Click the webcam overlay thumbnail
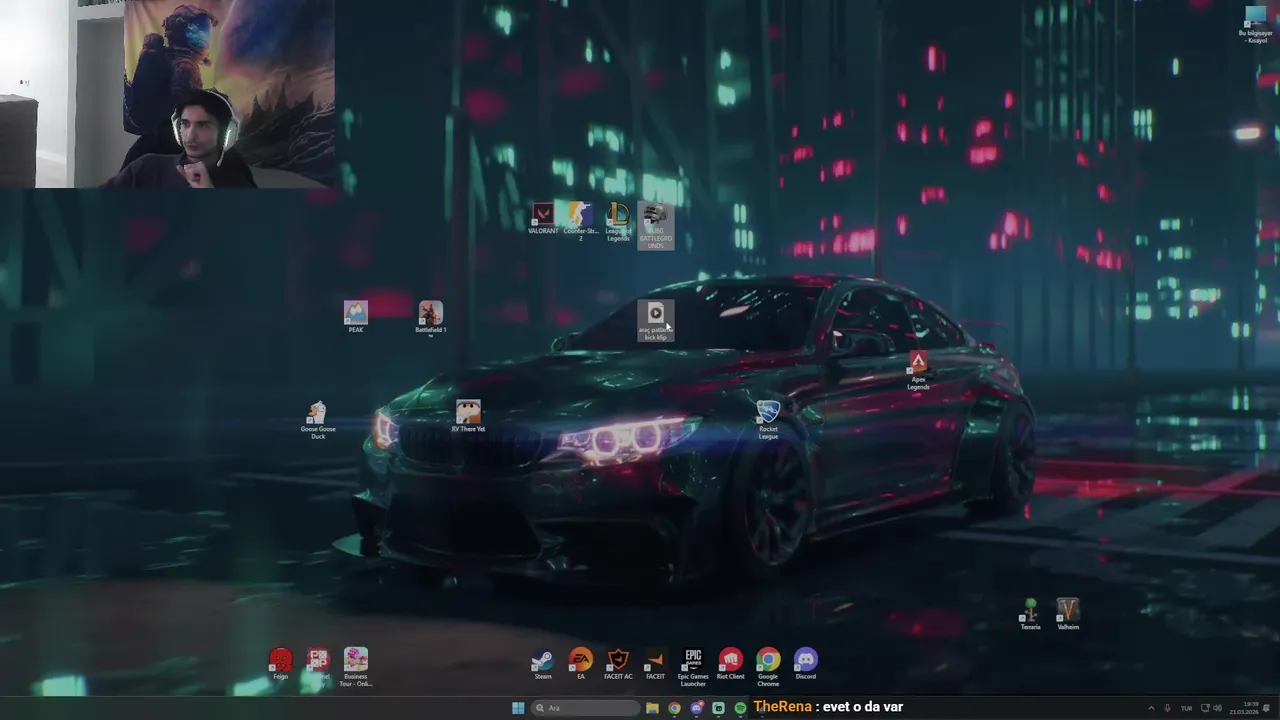Screen dimensions: 1280x720 click(x=167, y=94)
